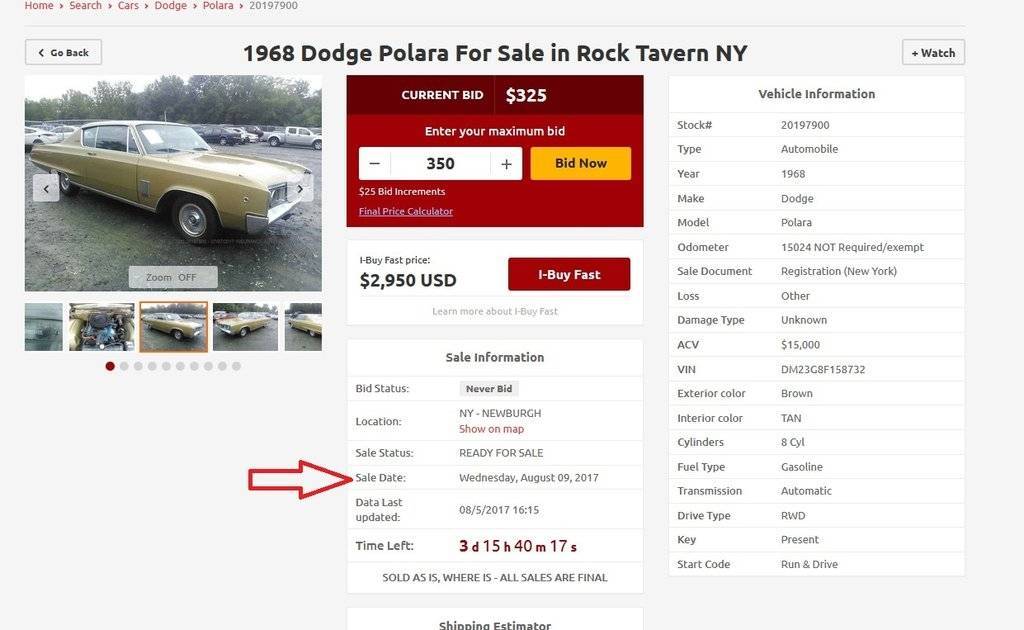Open the Final Price Calculator link
1024x630 pixels.
click(x=405, y=211)
